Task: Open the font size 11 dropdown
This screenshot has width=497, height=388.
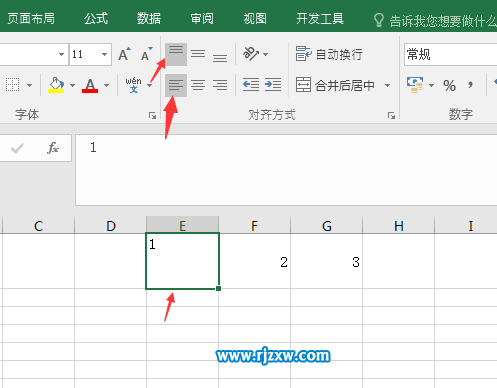Action: [x=104, y=54]
